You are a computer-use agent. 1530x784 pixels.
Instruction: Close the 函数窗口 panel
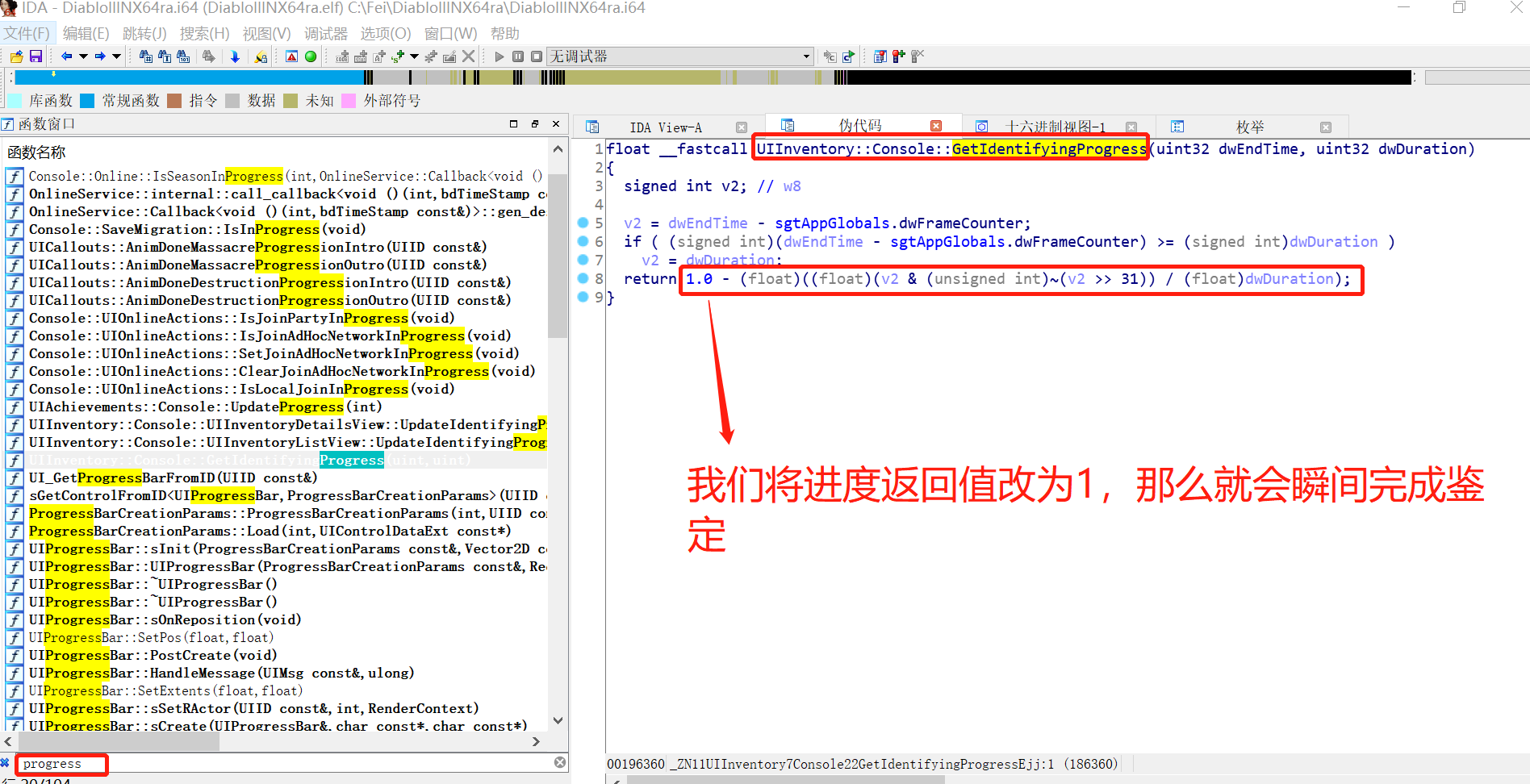(x=556, y=123)
